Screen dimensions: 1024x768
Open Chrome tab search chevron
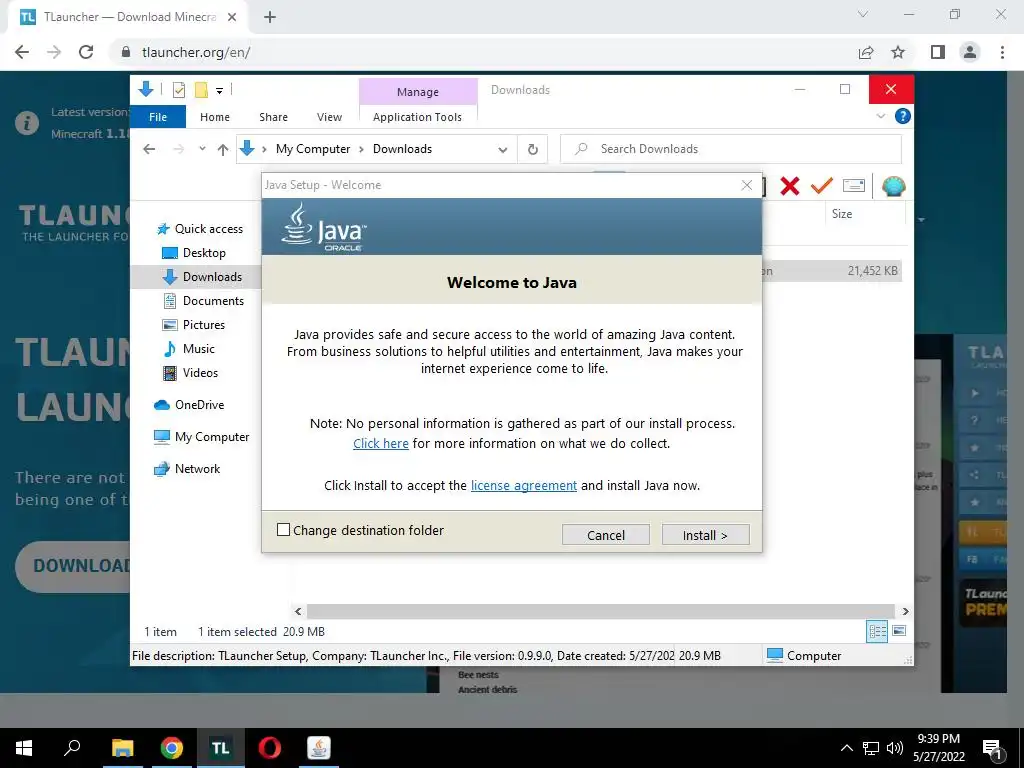[863, 14]
